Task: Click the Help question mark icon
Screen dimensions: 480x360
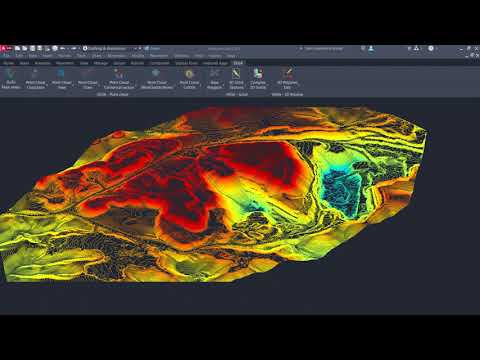Action: tap(431, 49)
